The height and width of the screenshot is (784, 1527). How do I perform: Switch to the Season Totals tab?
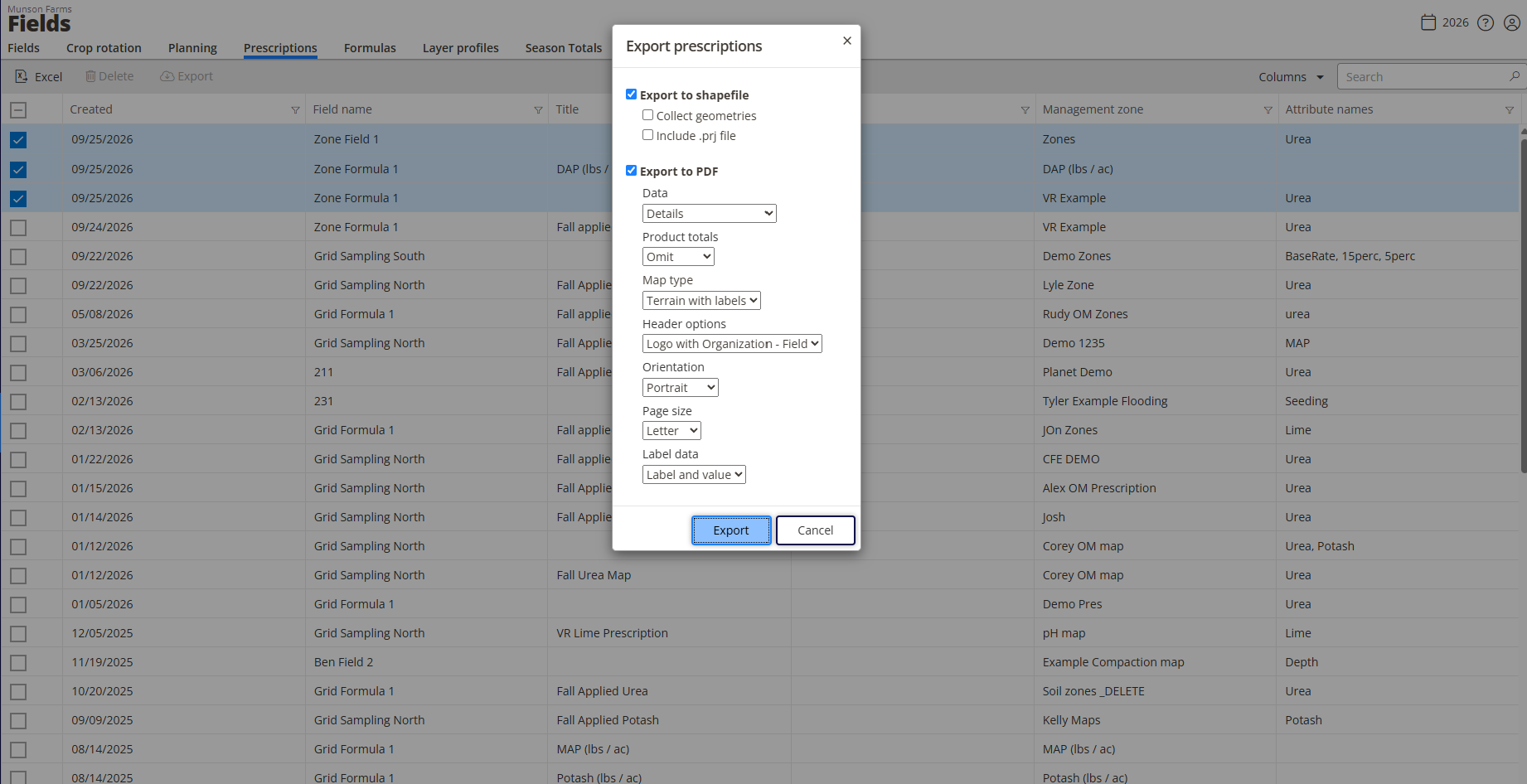tap(564, 48)
